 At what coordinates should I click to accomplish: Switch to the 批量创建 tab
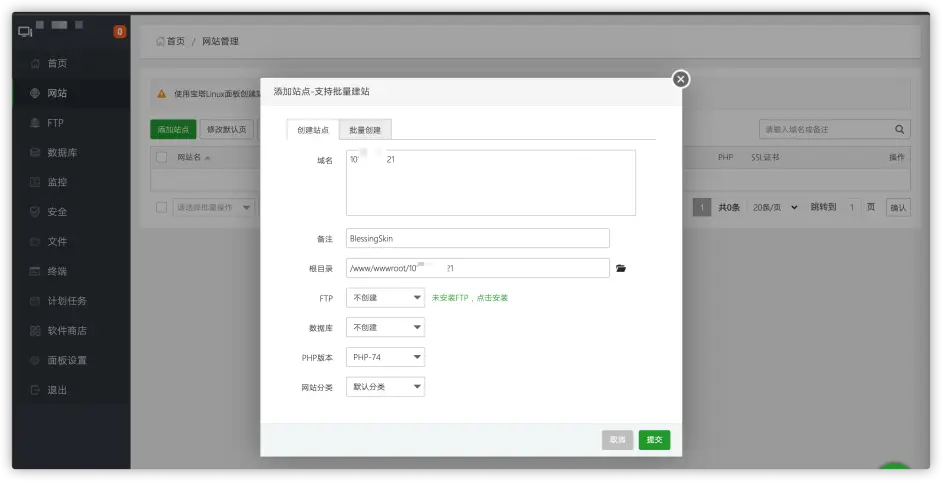[x=365, y=130]
